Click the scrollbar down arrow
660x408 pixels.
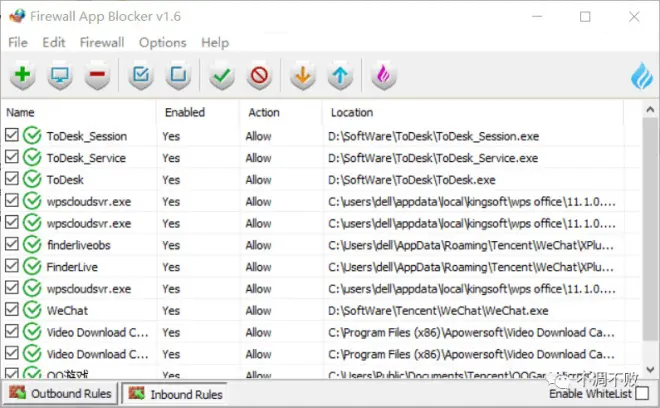pyautogui.click(x=650, y=370)
